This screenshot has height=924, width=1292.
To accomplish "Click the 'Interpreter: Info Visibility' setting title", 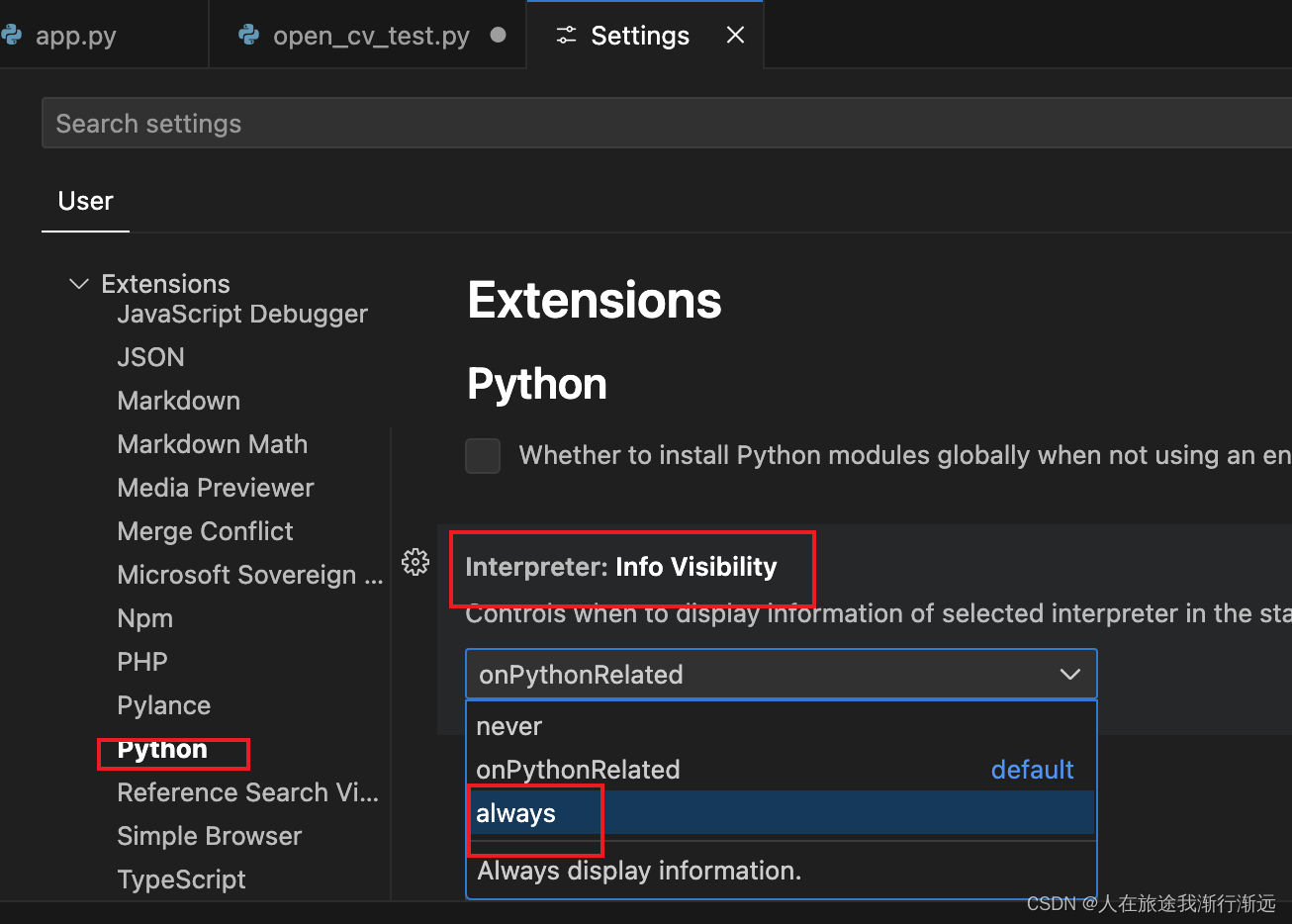I will 621,567.
